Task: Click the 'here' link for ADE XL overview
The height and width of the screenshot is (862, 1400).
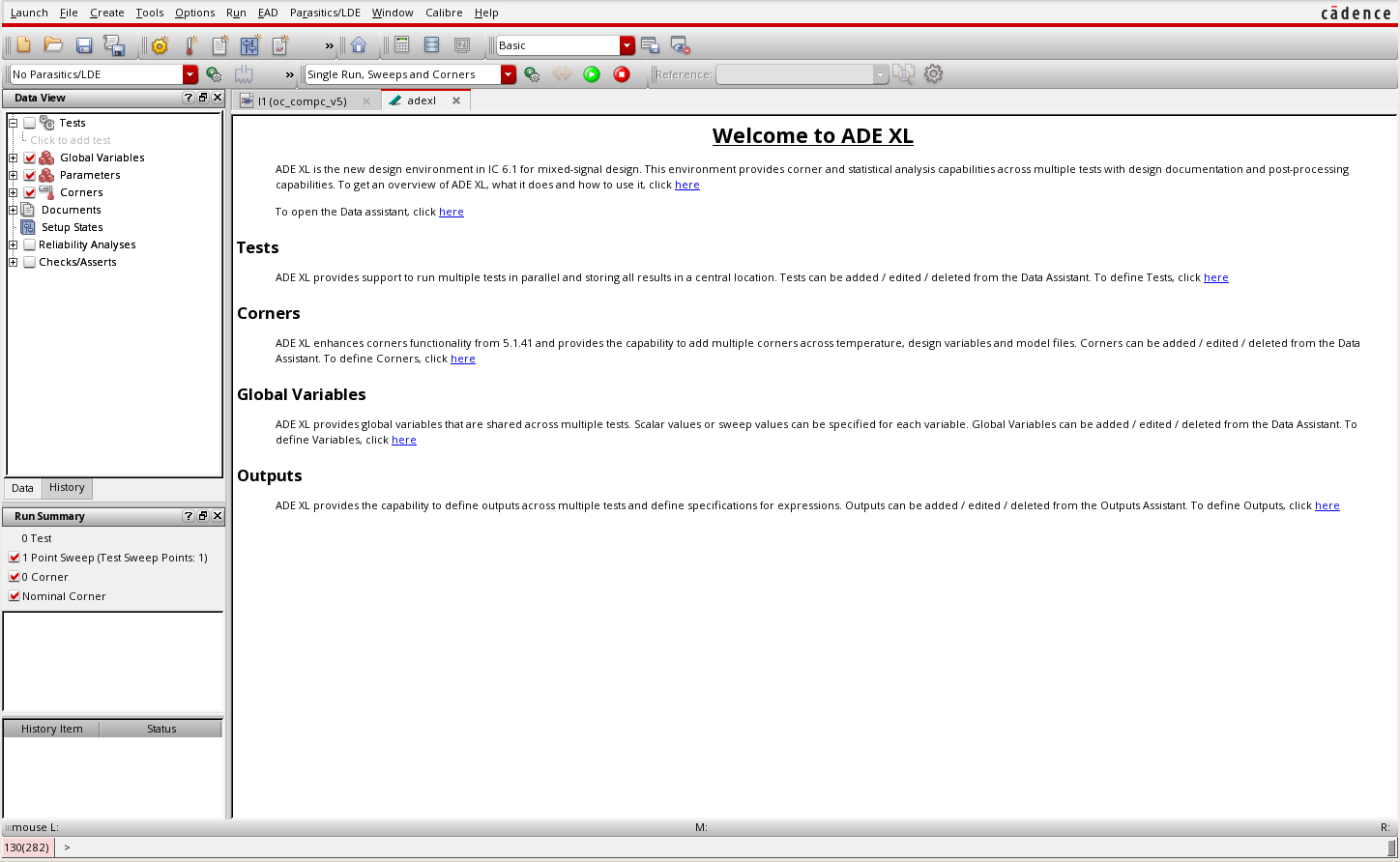Action: click(687, 185)
